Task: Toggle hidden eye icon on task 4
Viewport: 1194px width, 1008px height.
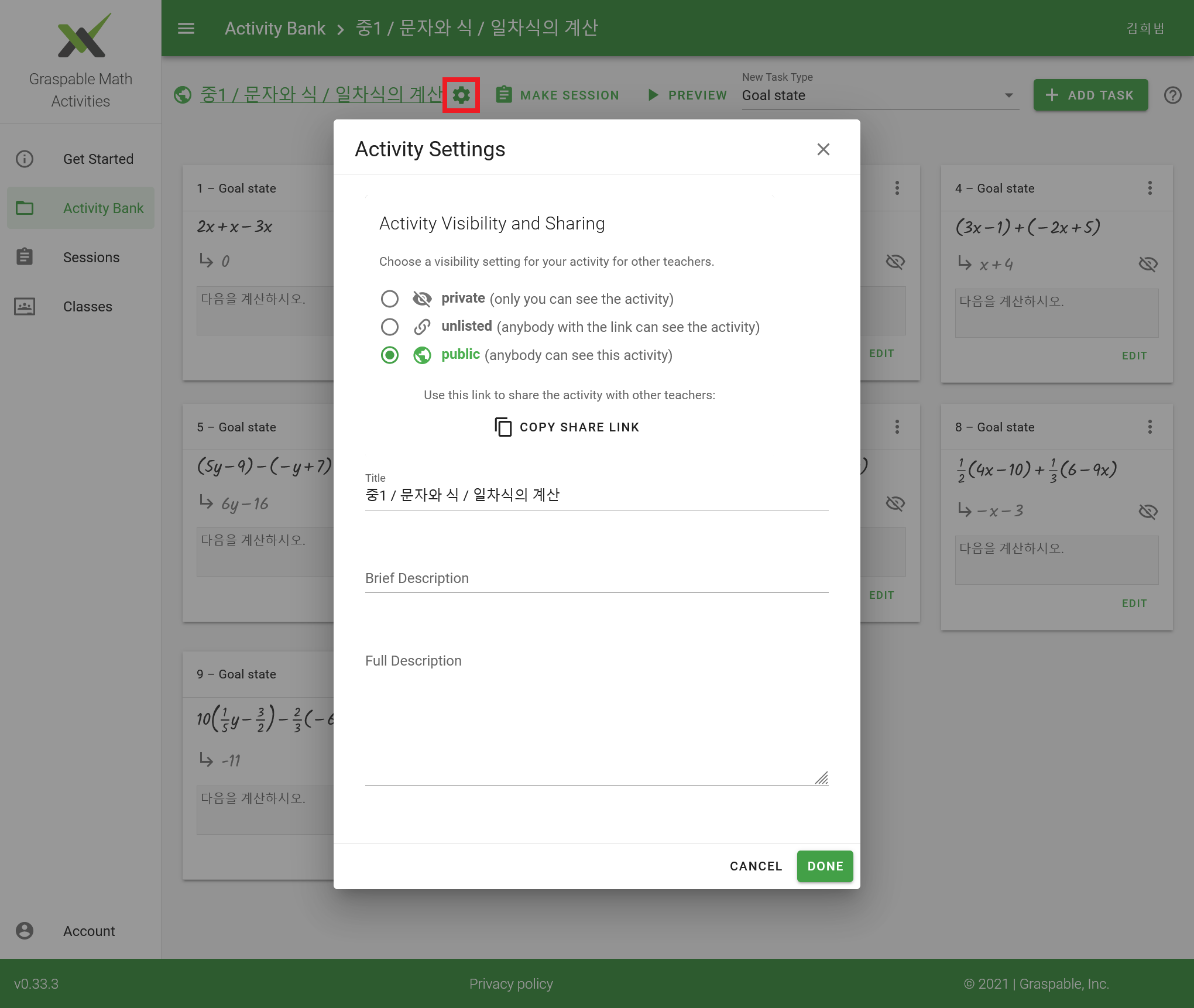Action: (x=1148, y=264)
